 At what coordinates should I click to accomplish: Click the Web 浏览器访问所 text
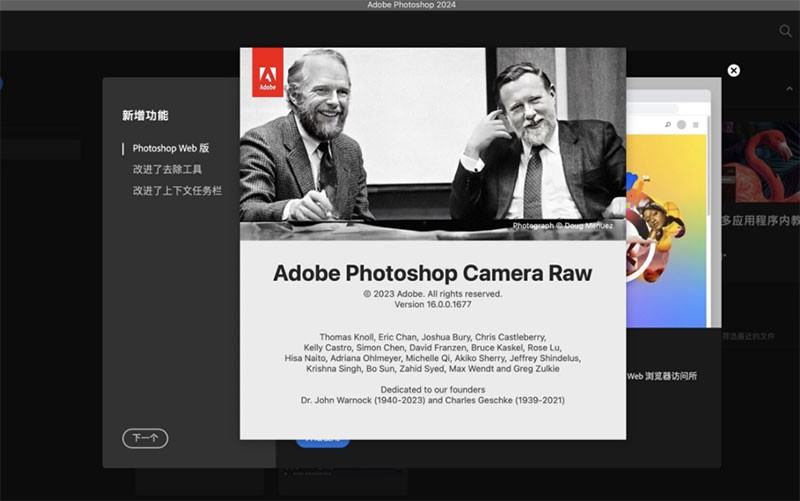662,376
